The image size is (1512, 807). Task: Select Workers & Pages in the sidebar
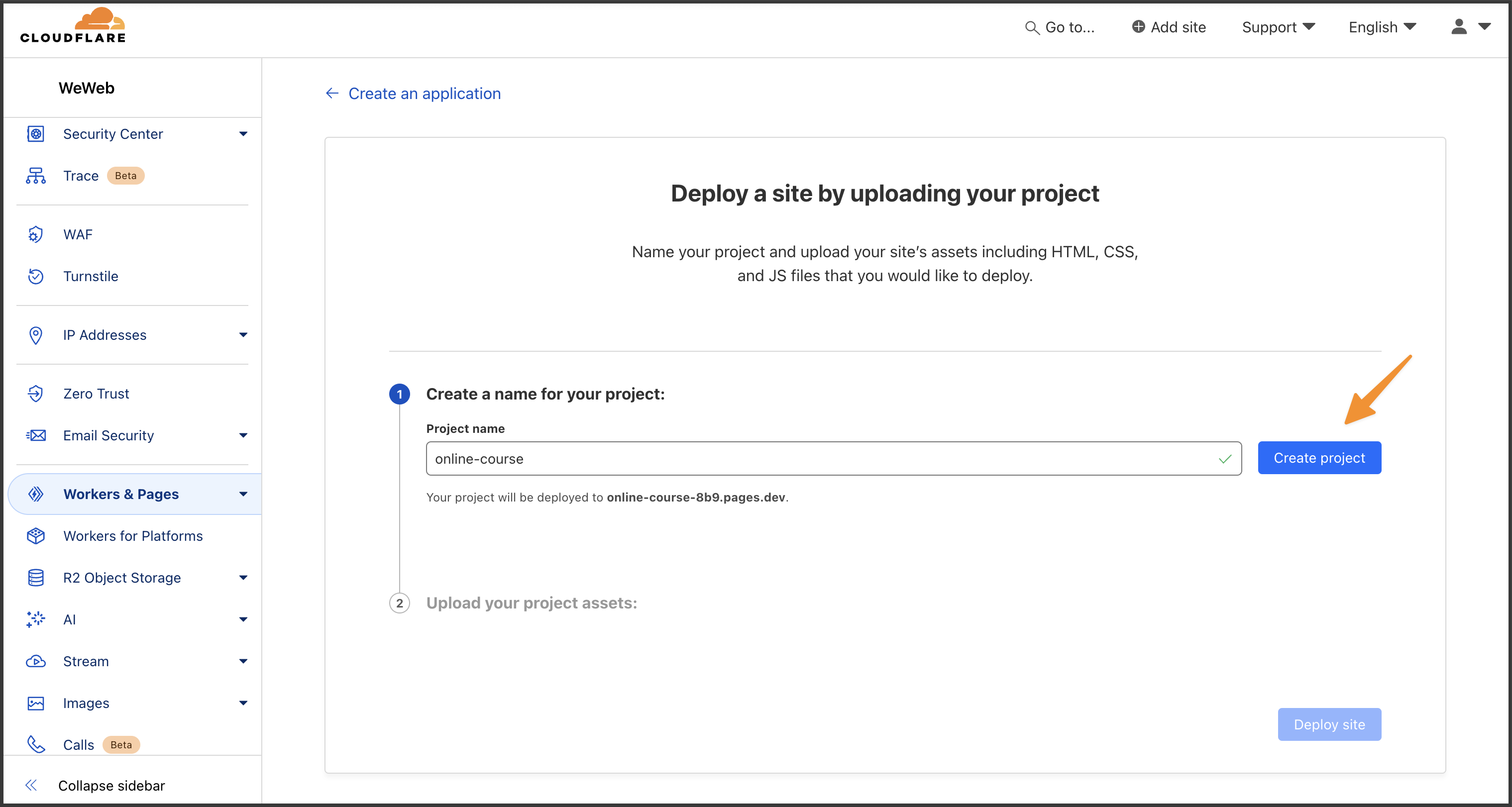121,494
